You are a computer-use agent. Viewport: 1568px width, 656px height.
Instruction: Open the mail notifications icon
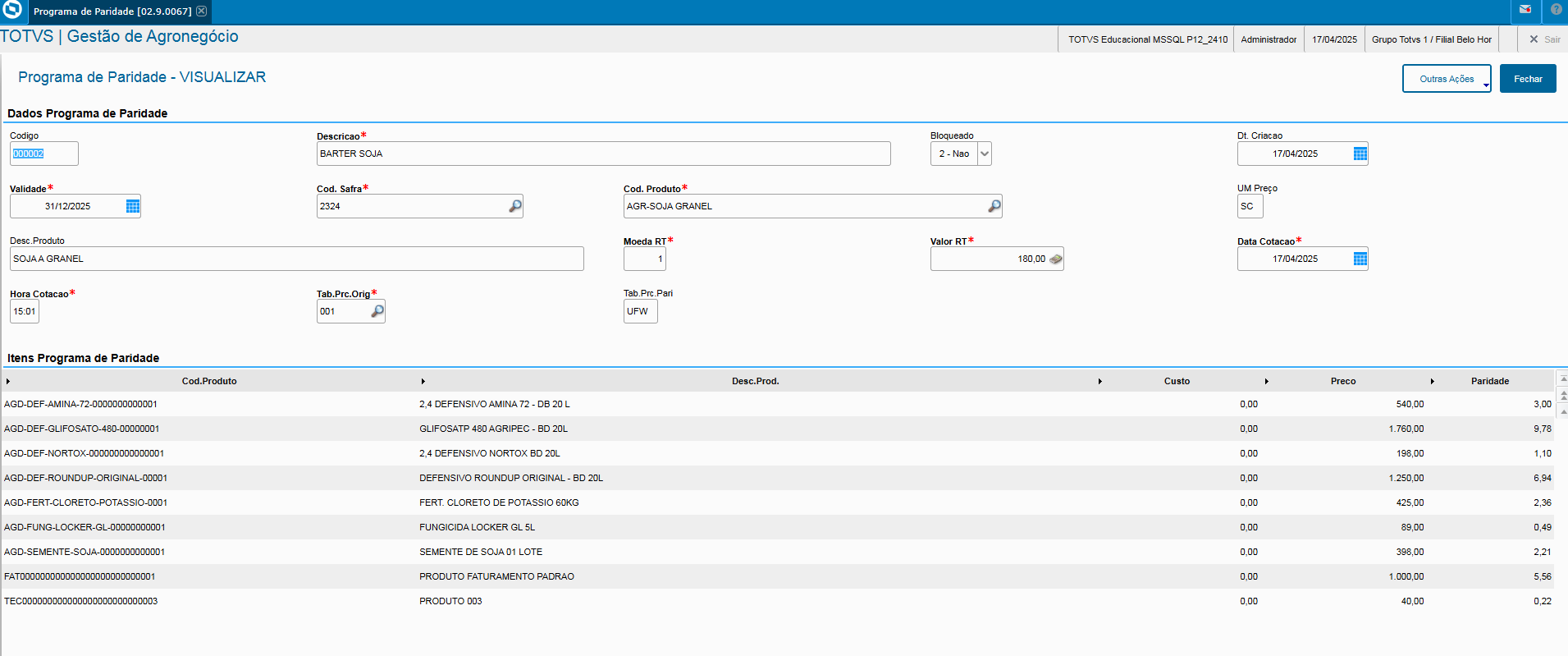[1525, 10]
